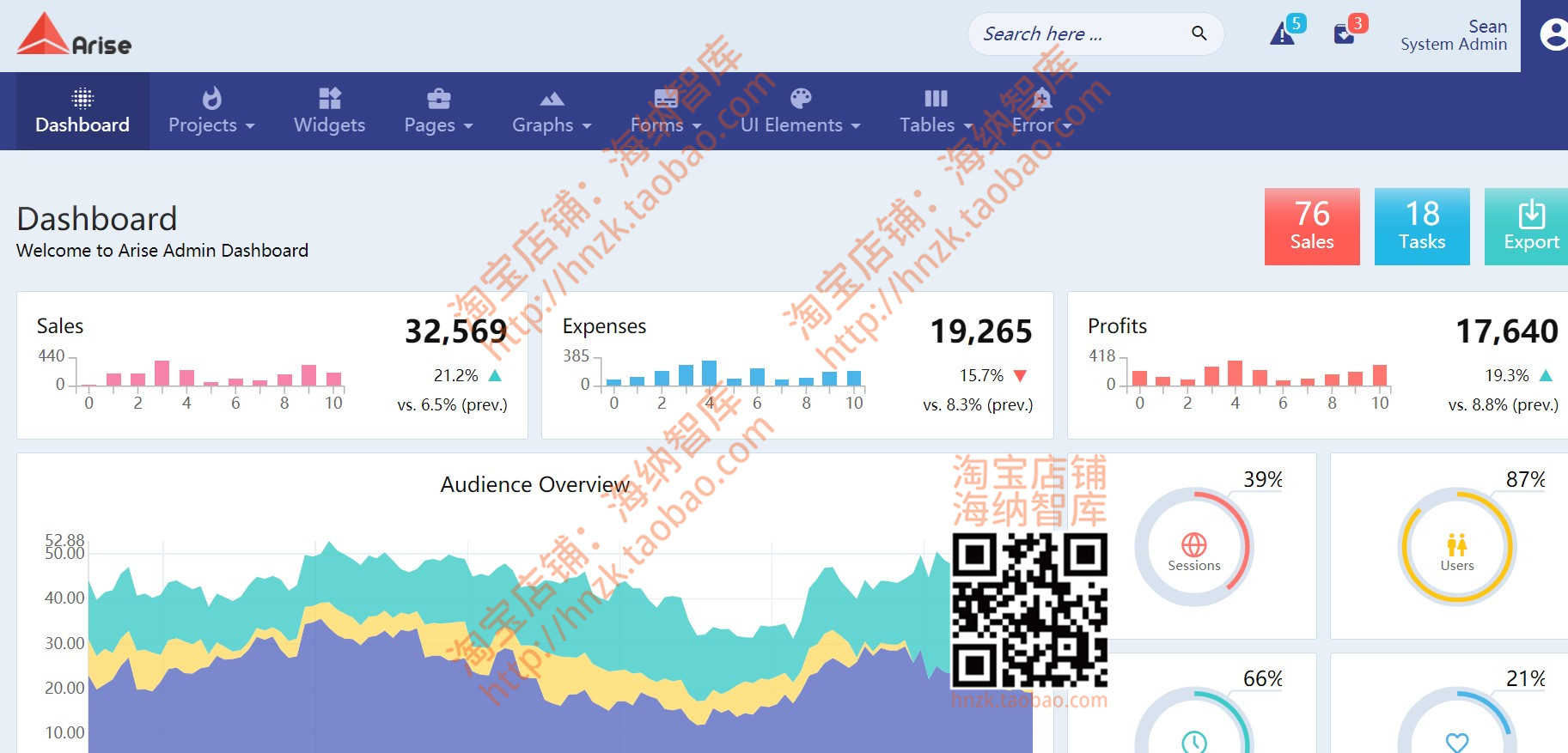Viewport: 1568px width, 753px height.
Task: Expand the UI Elements dropdown arrow
Action: [856, 126]
